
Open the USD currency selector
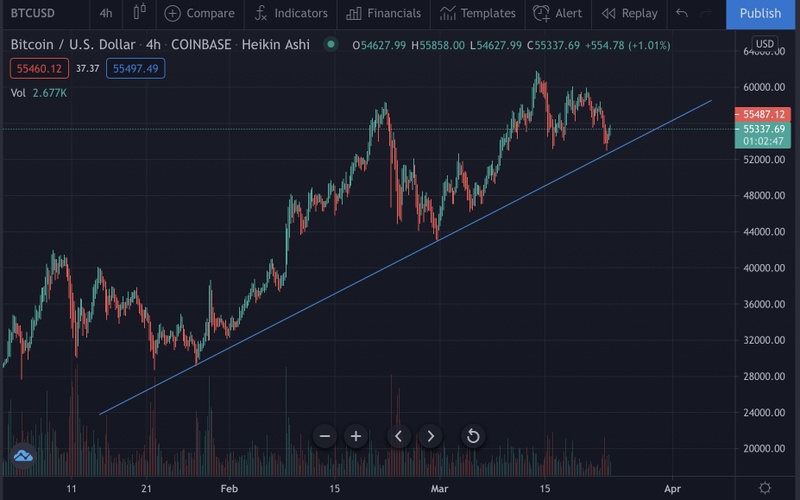coord(765,44)
